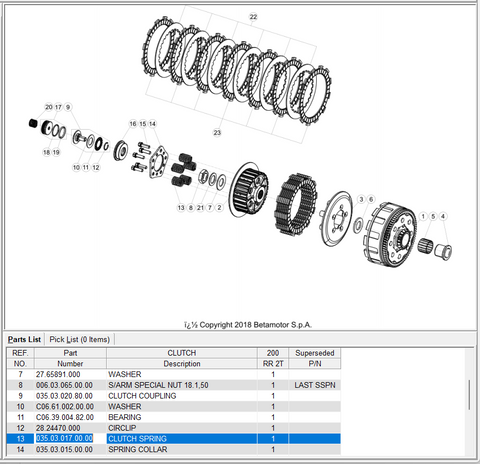Click callout number 19 in the diagram
This screenshot has width=480, height=464.
[56, 152]
